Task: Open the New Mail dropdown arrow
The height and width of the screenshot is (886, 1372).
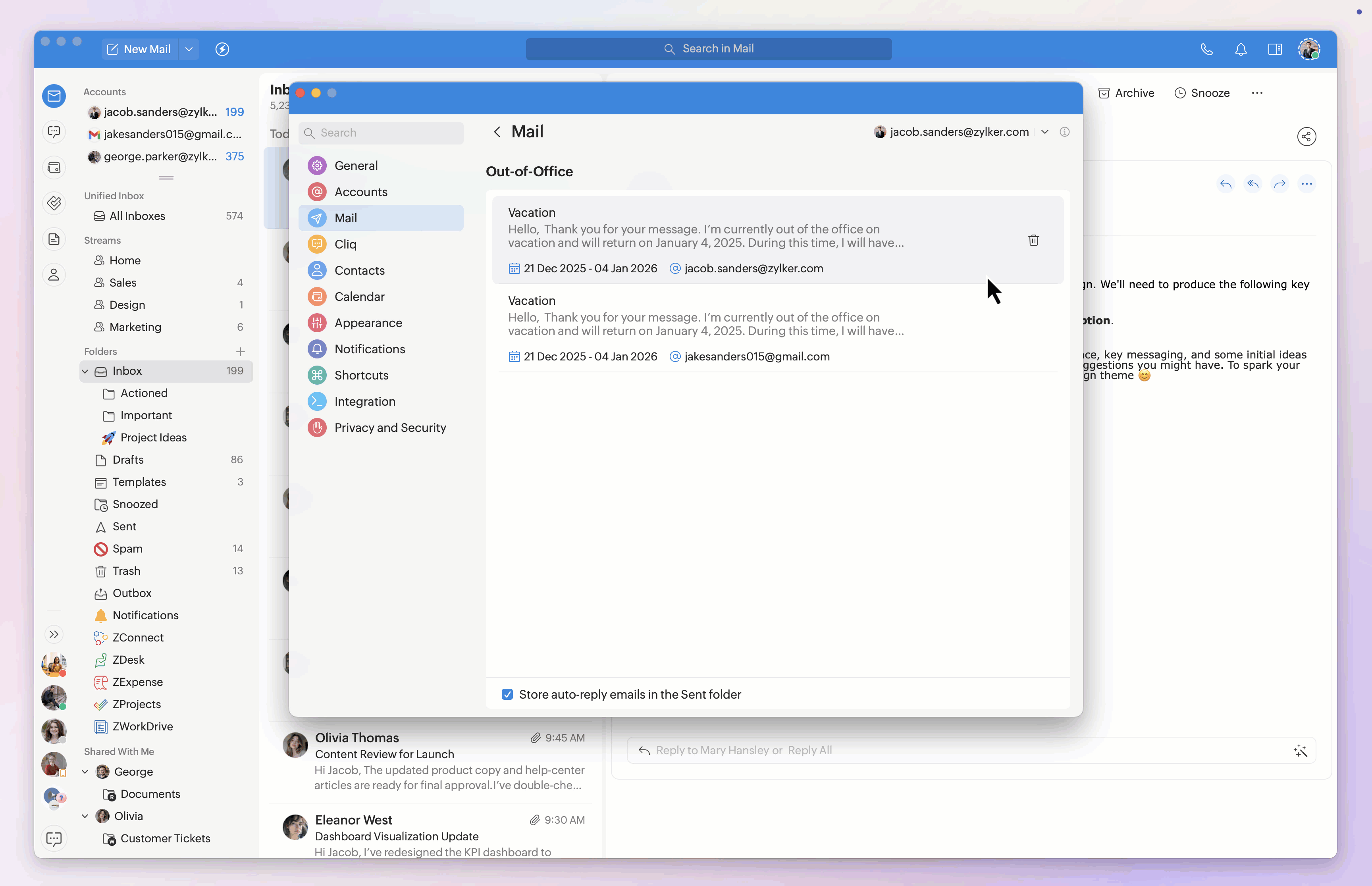Action: click(189, 50)
